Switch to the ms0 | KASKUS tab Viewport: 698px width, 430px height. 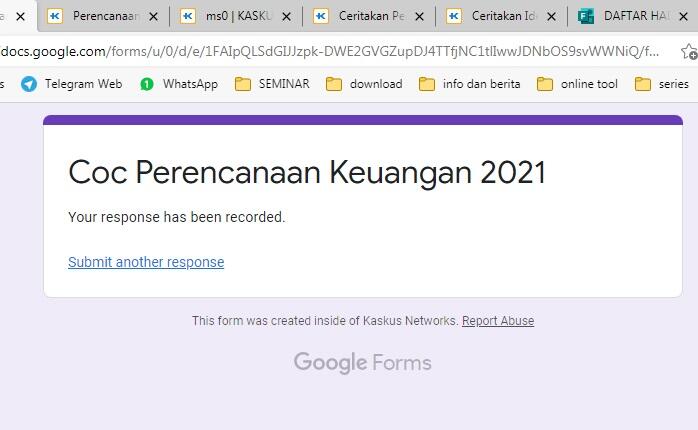pyautogui.click(x=238, y=16)
